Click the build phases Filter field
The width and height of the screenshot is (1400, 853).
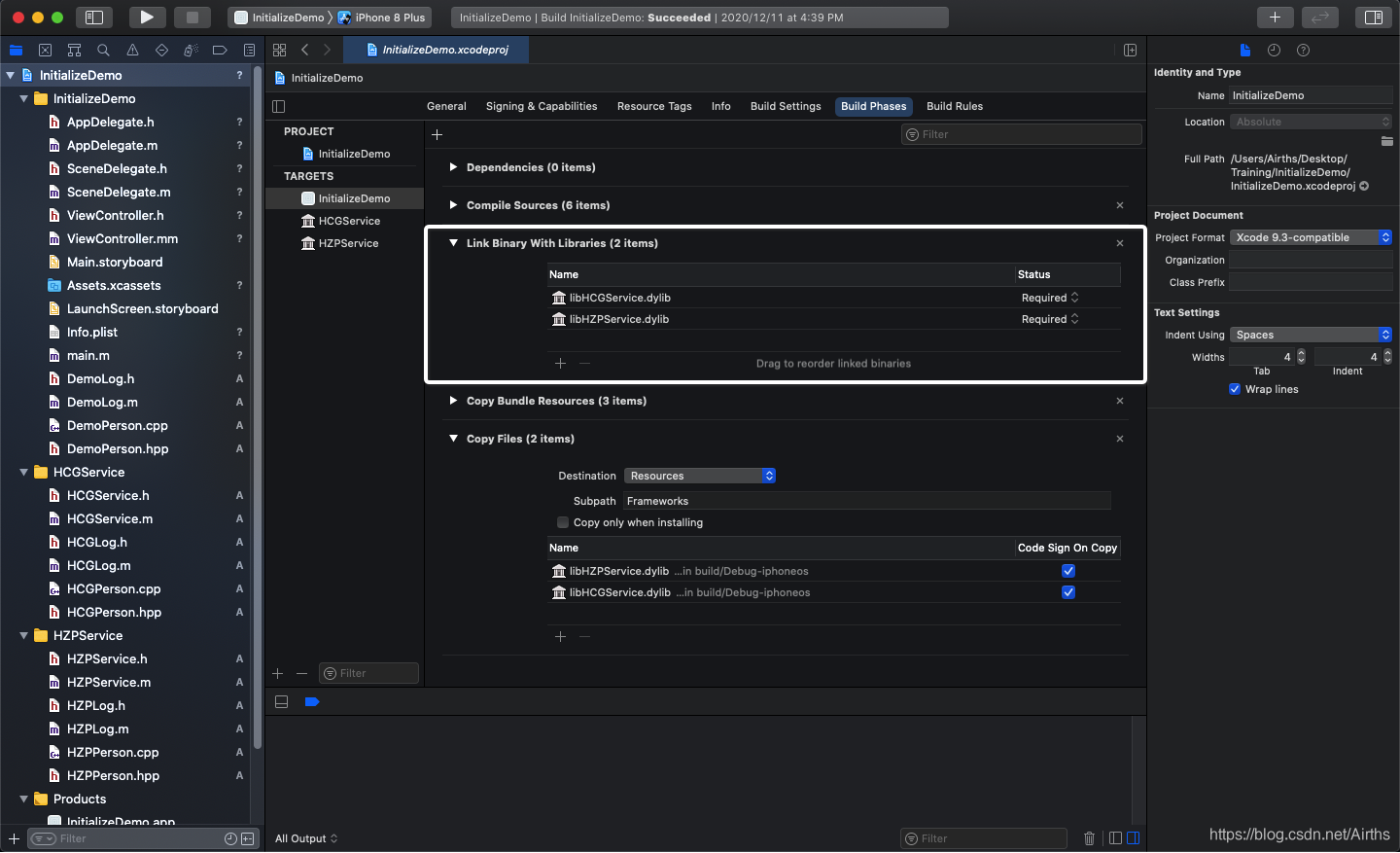1021,134
